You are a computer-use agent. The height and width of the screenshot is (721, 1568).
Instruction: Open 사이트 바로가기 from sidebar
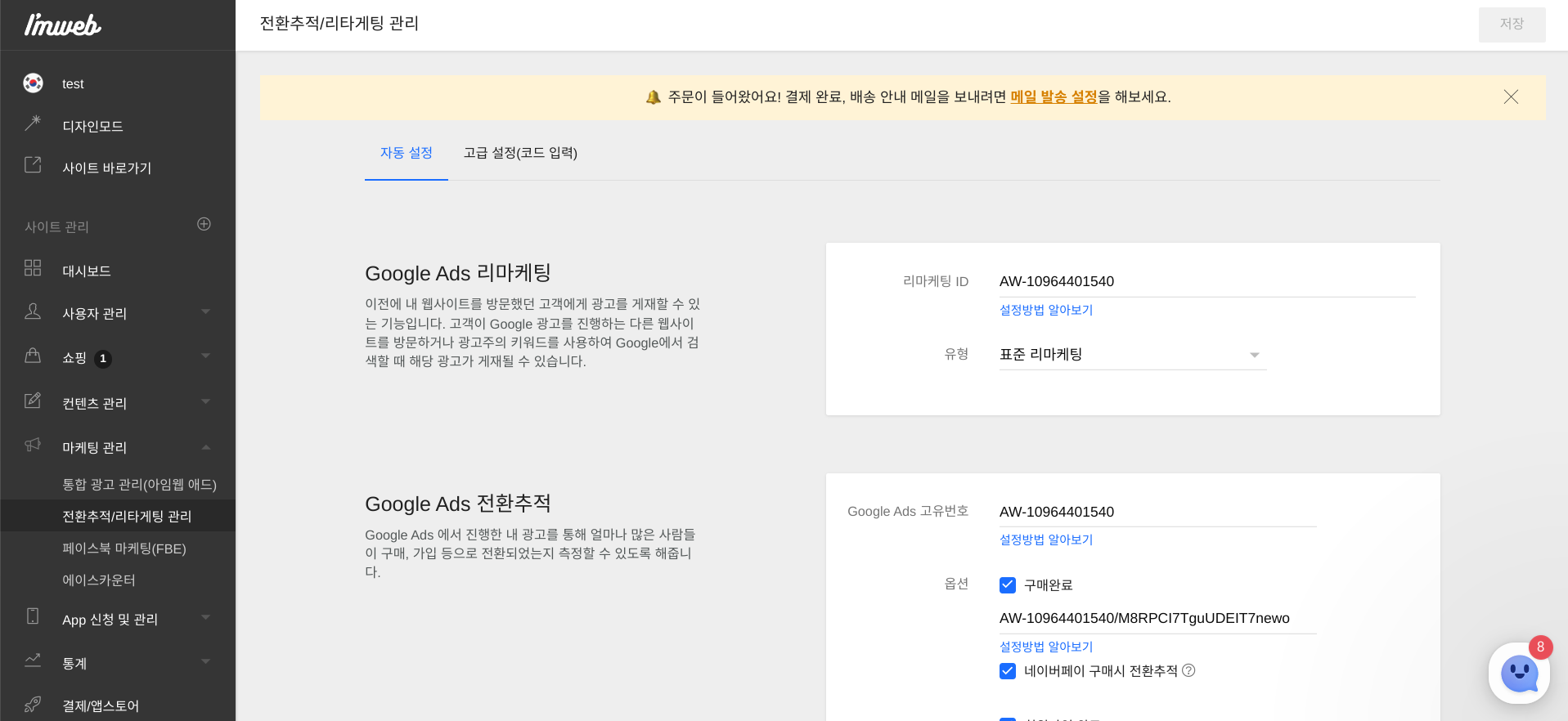pos(107,168)
